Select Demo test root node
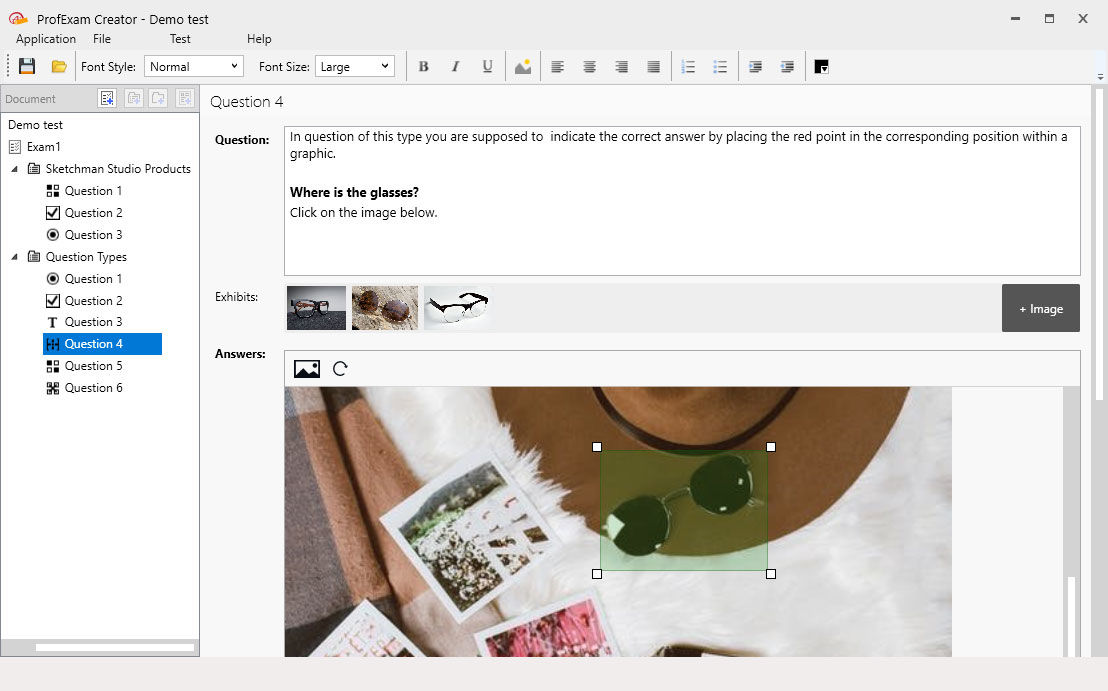Image resolution: width=1108 pixels, height=691 pixels. (35, 124)
